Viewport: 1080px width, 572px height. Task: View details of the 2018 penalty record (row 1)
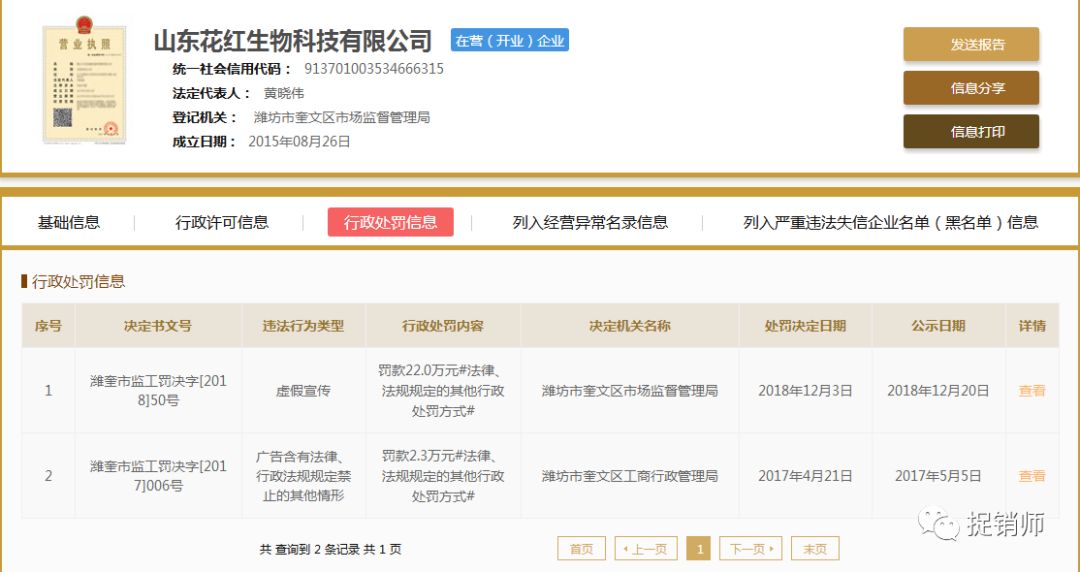coord(1032,391)
